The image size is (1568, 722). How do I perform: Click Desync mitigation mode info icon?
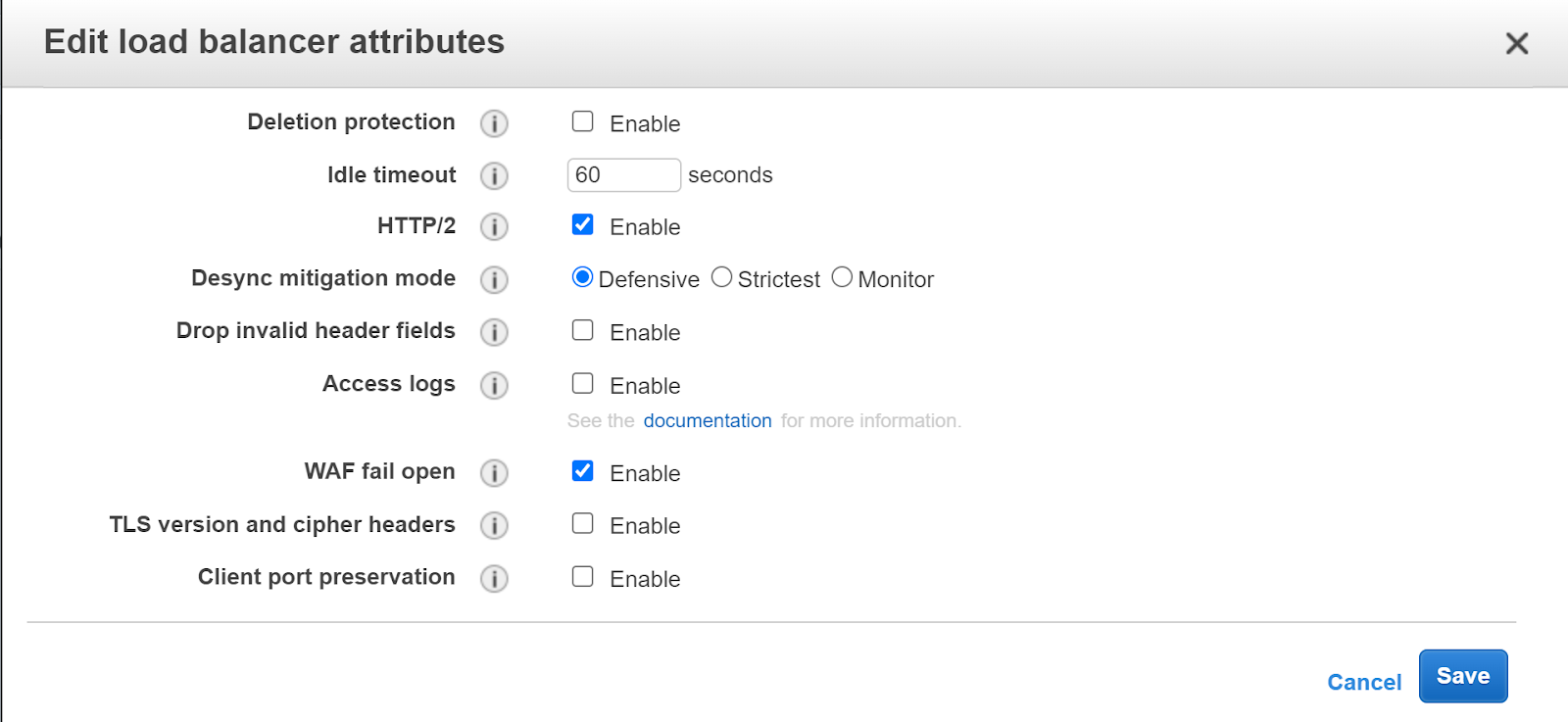tap(494, 280)
